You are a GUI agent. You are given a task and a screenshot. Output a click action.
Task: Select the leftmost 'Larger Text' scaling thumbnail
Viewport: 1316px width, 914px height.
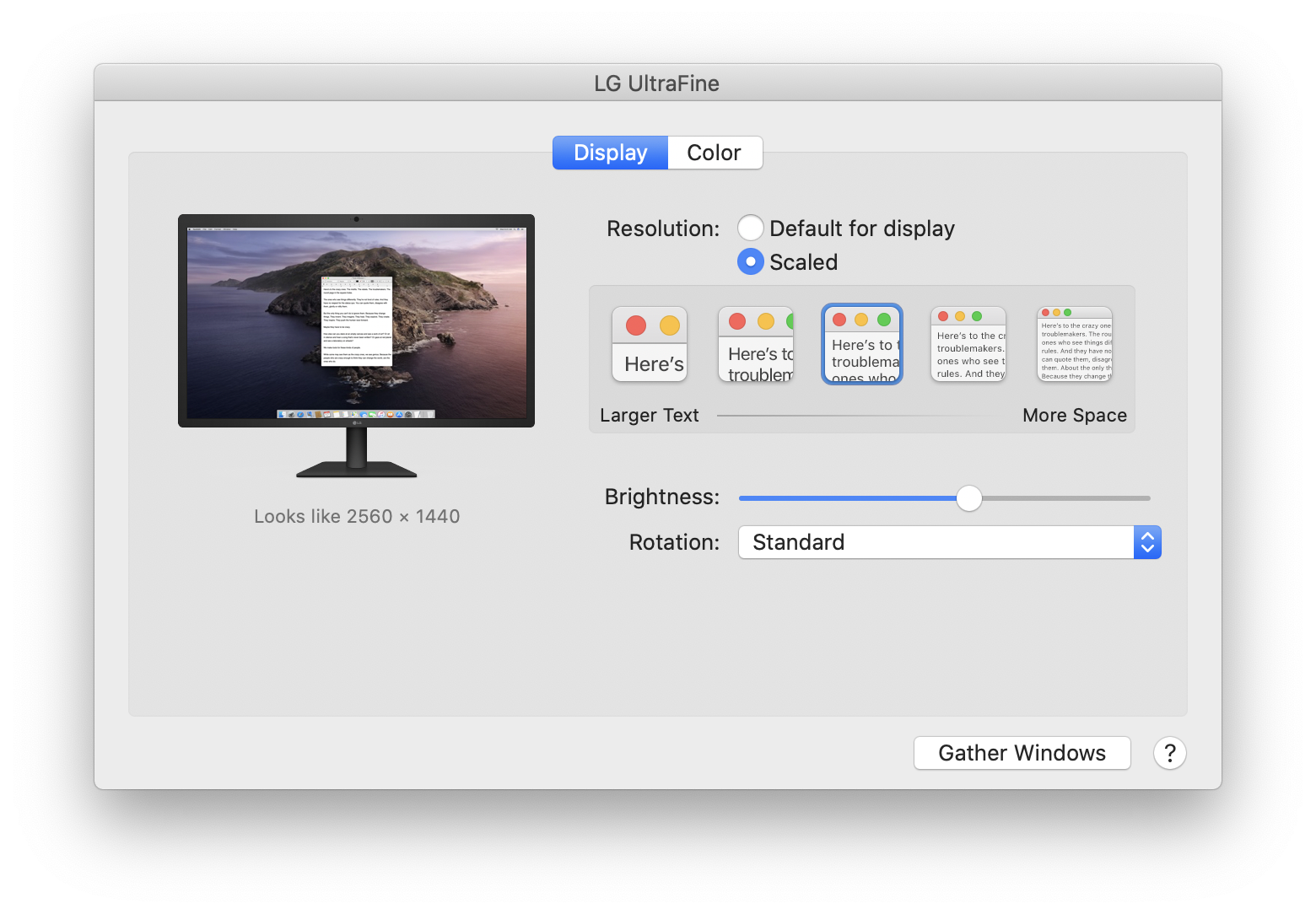[649, 344]
